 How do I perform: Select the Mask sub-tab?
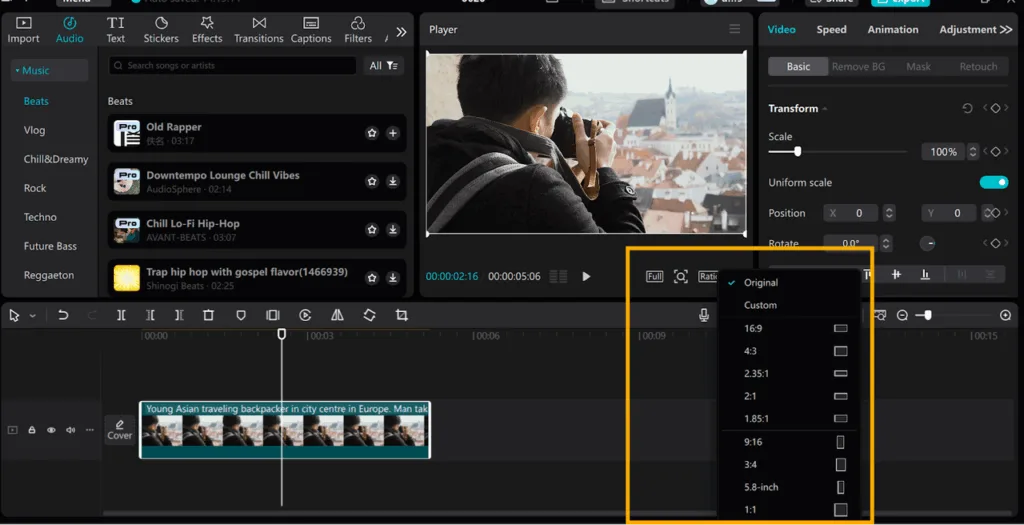pos(918,67)
